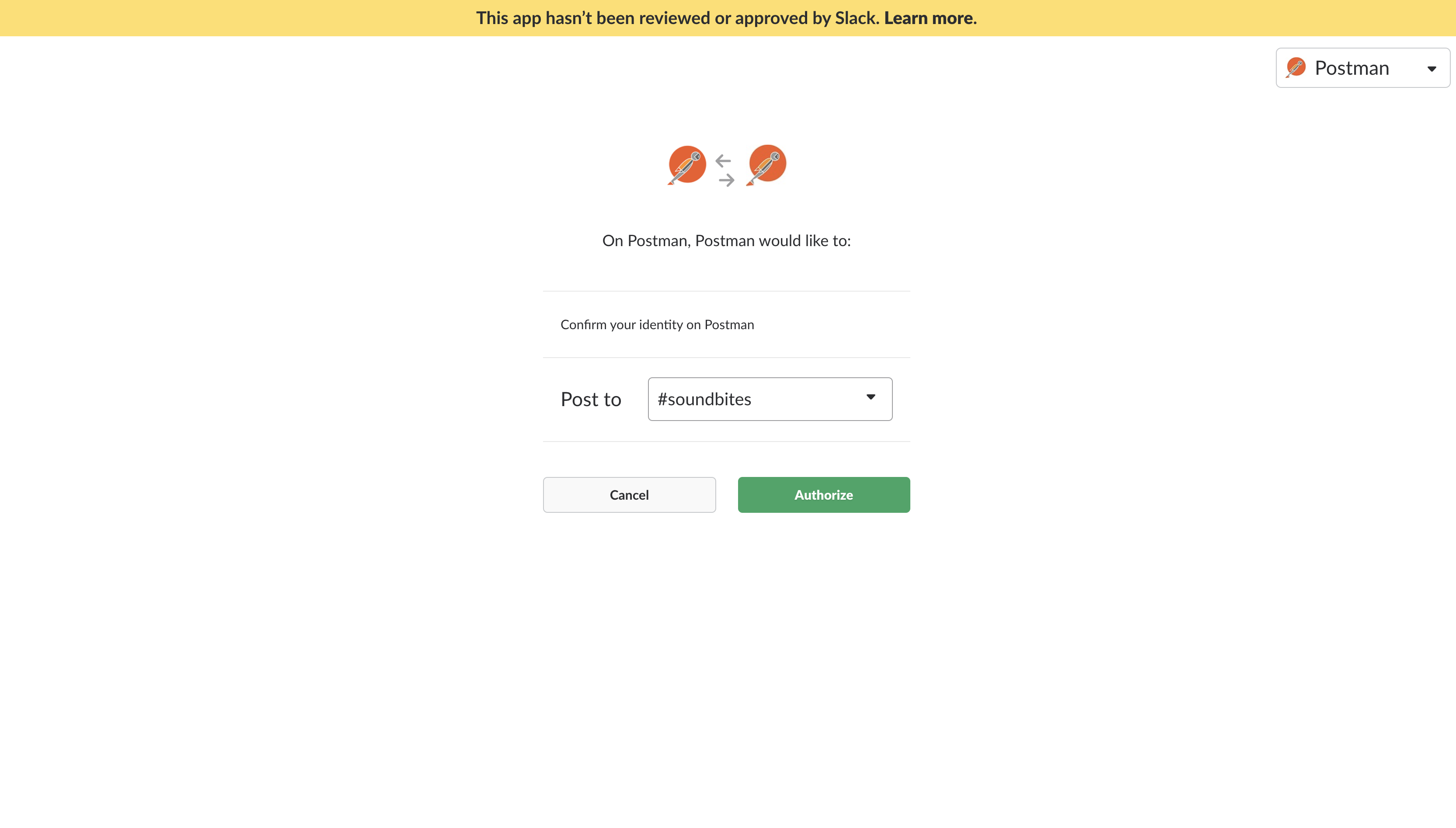Open the Post to channel dropdown
This screenshot has width=1456, height=828.
[770, 399]
